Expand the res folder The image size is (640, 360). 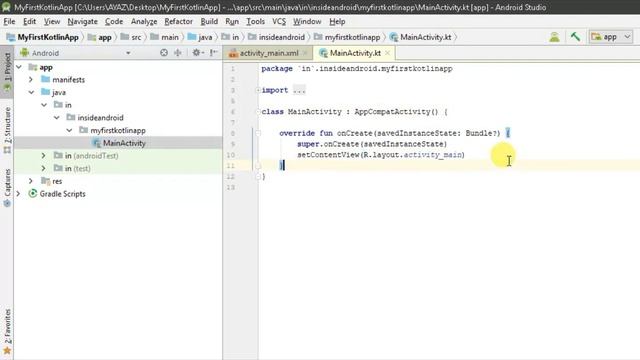point(31,181)
